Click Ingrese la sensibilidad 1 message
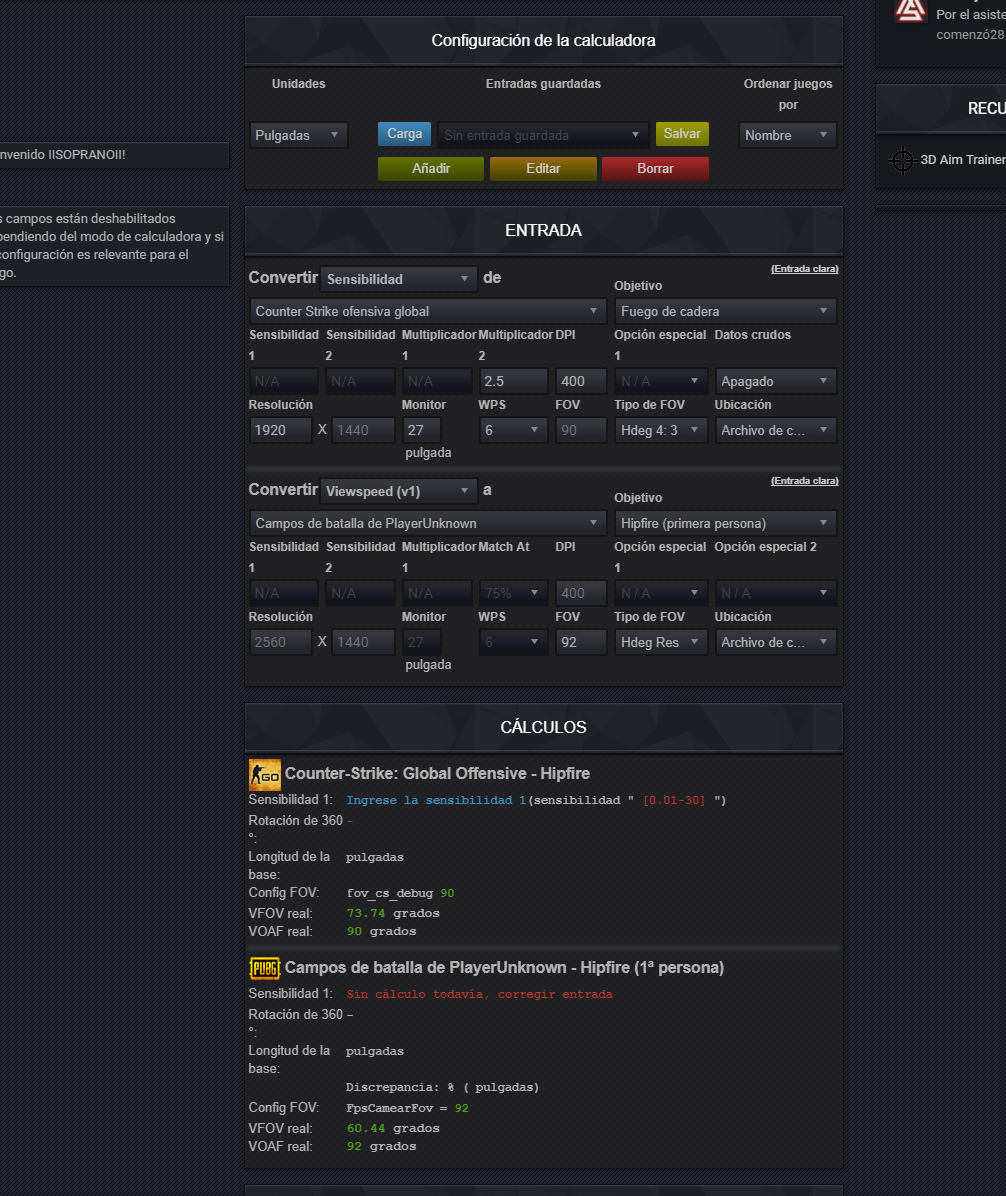The width and height of the screenshot is (1006, 1196). tap(436, 800)
